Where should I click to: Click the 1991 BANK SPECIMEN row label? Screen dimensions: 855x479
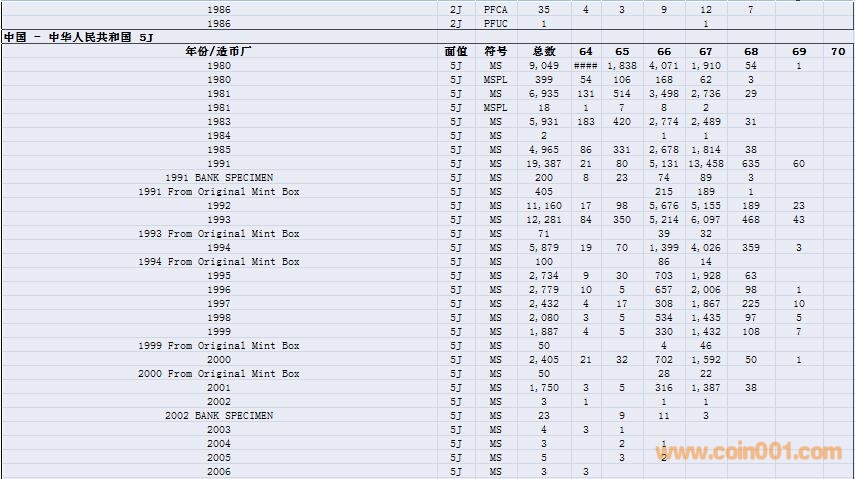[x=218, y=177]
